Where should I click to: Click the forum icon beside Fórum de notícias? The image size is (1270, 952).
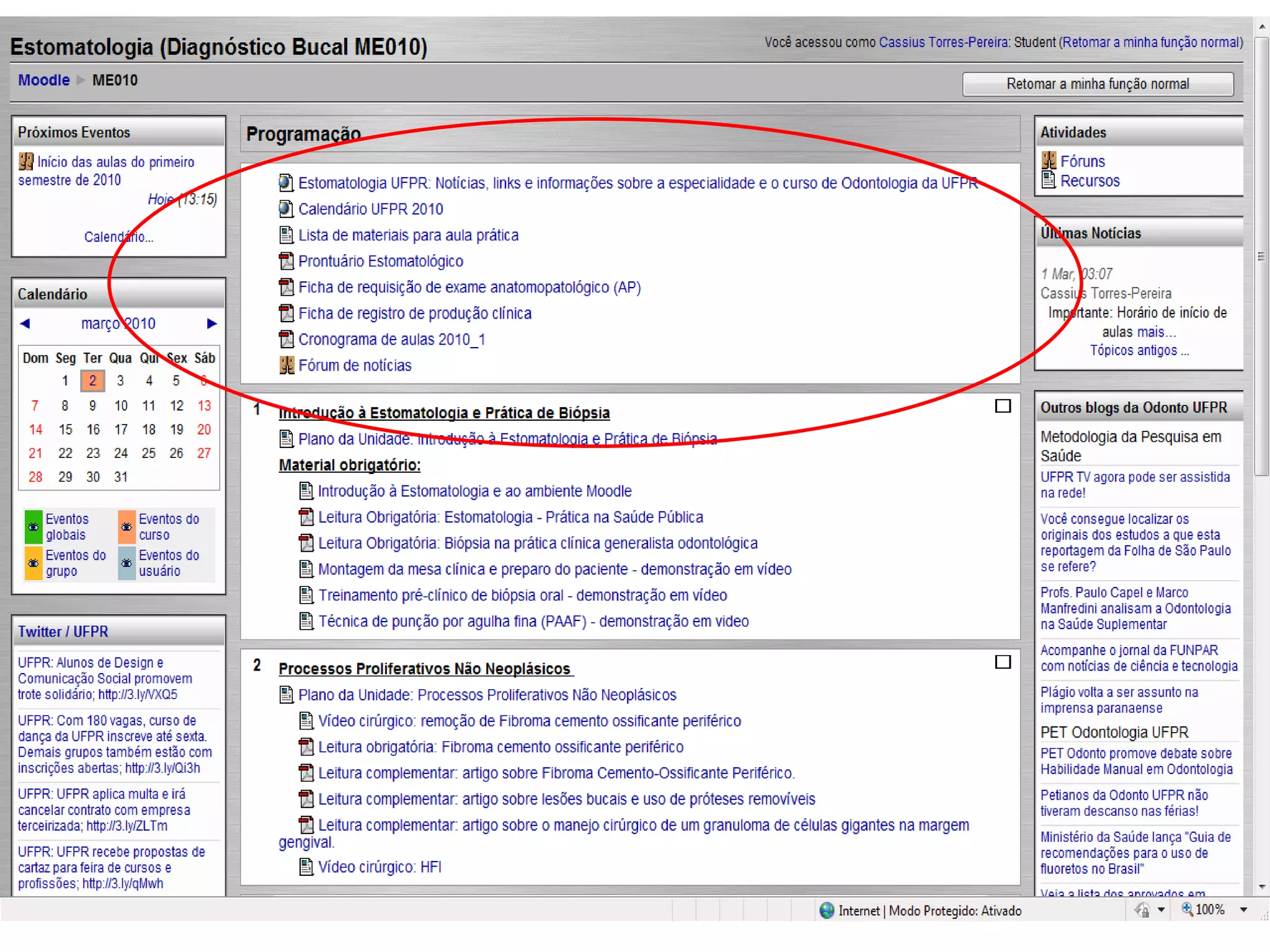[286, 365]
